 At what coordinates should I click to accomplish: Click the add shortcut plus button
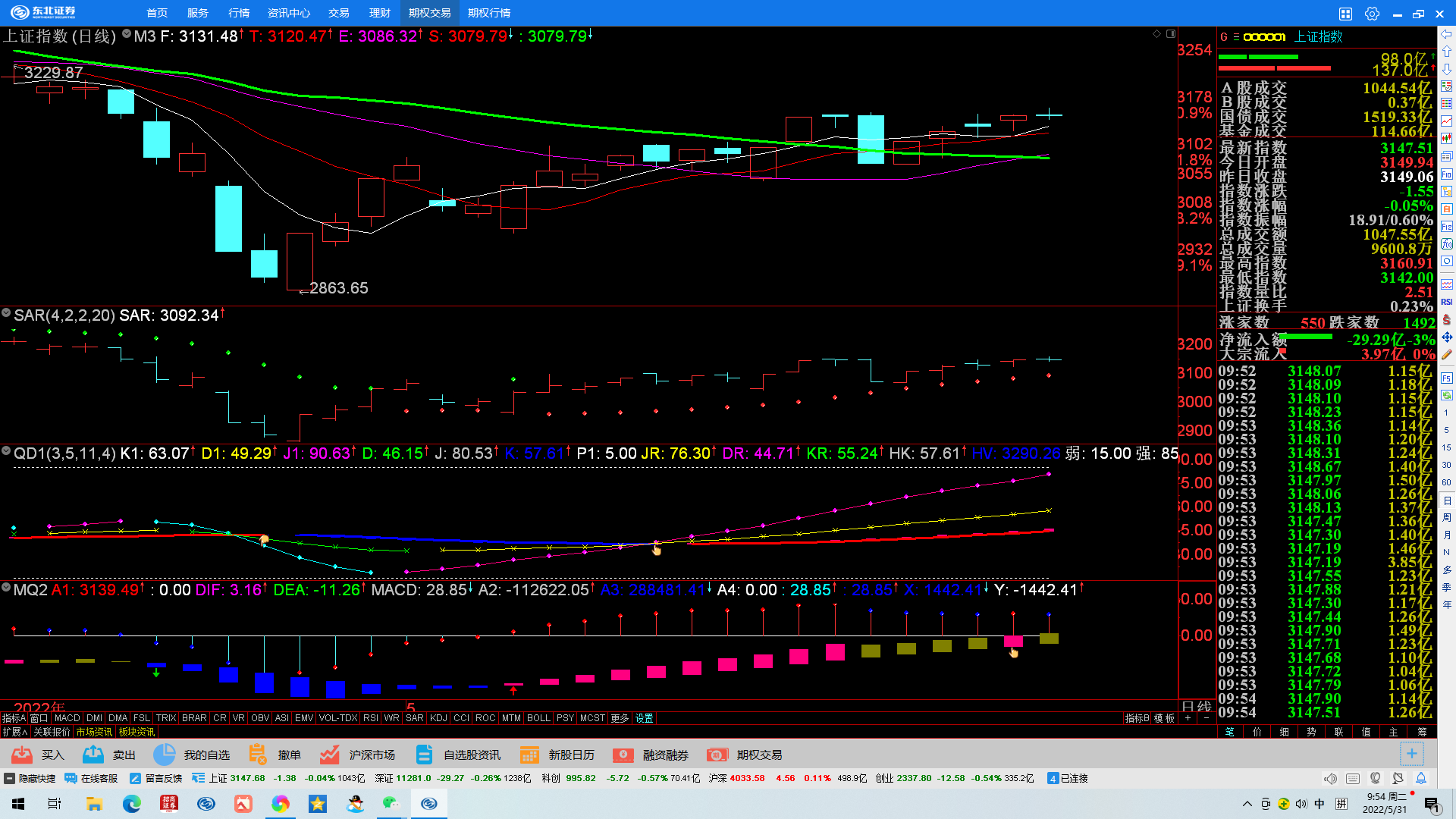pyautogui.click(x=1411, y=754)
